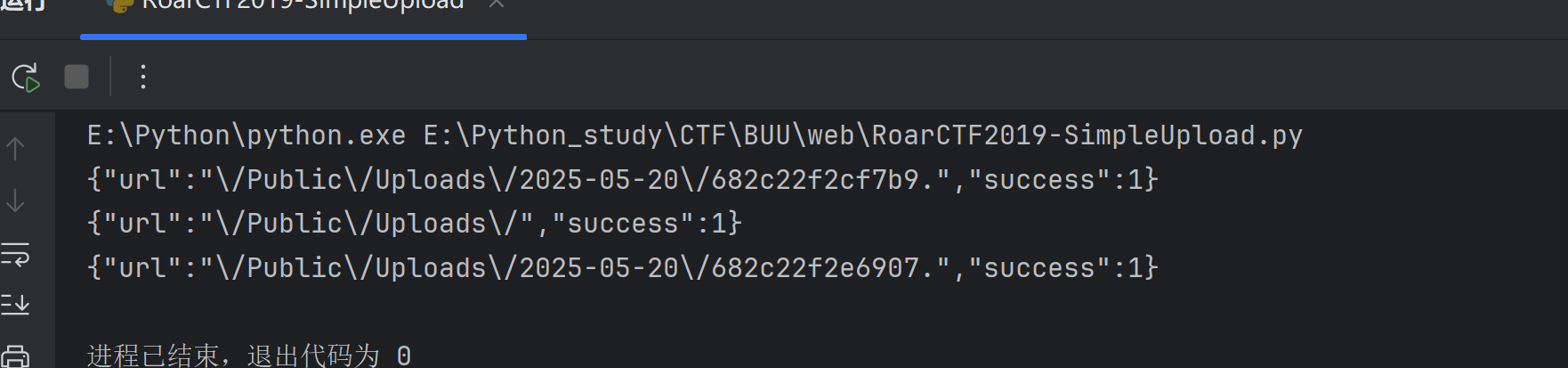Close the RoarCTF2019-SimpleUpload run tab

(x=497, y=4)
